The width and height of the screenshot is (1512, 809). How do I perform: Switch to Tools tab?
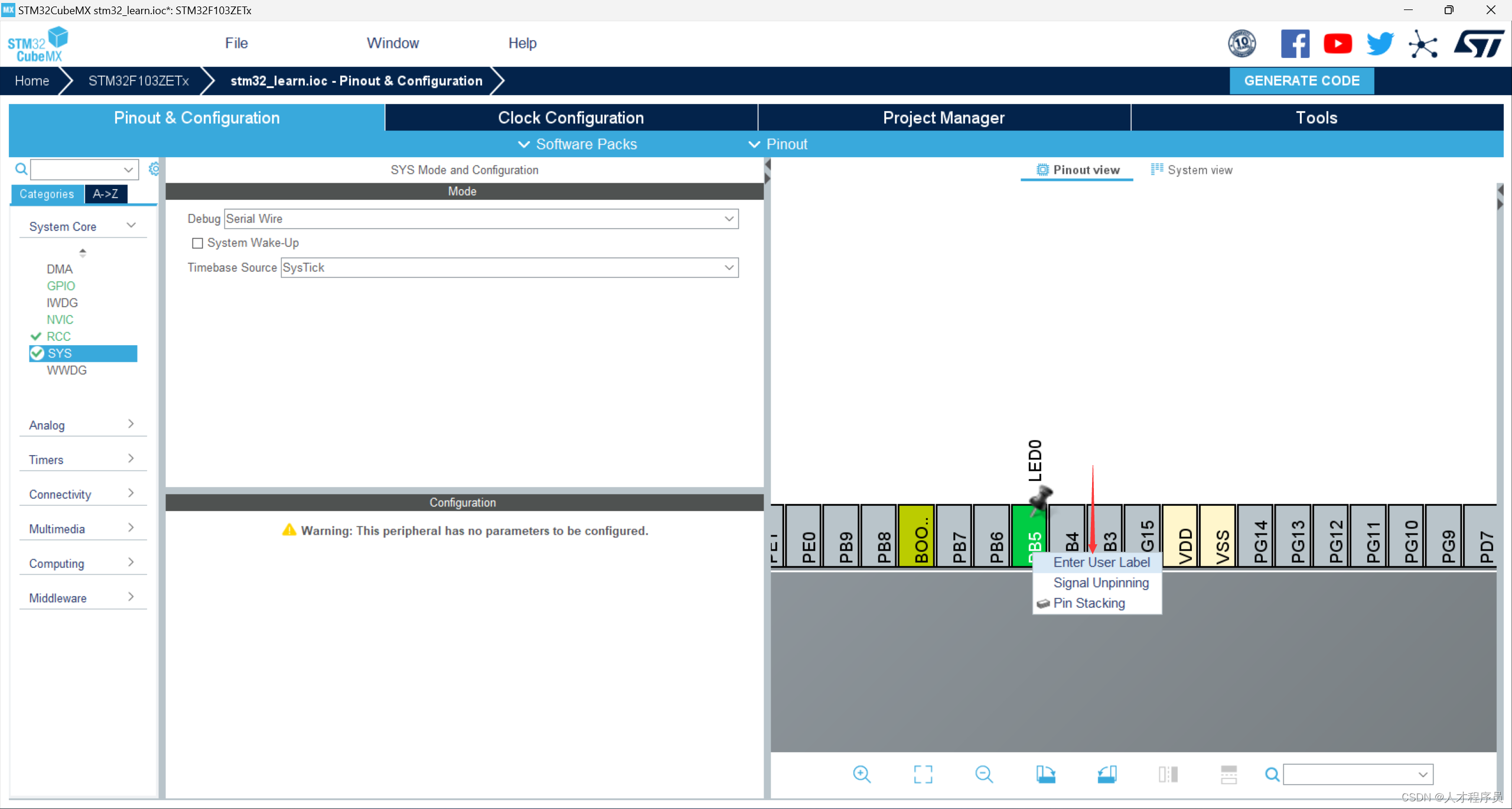[x=1317, y=118]
